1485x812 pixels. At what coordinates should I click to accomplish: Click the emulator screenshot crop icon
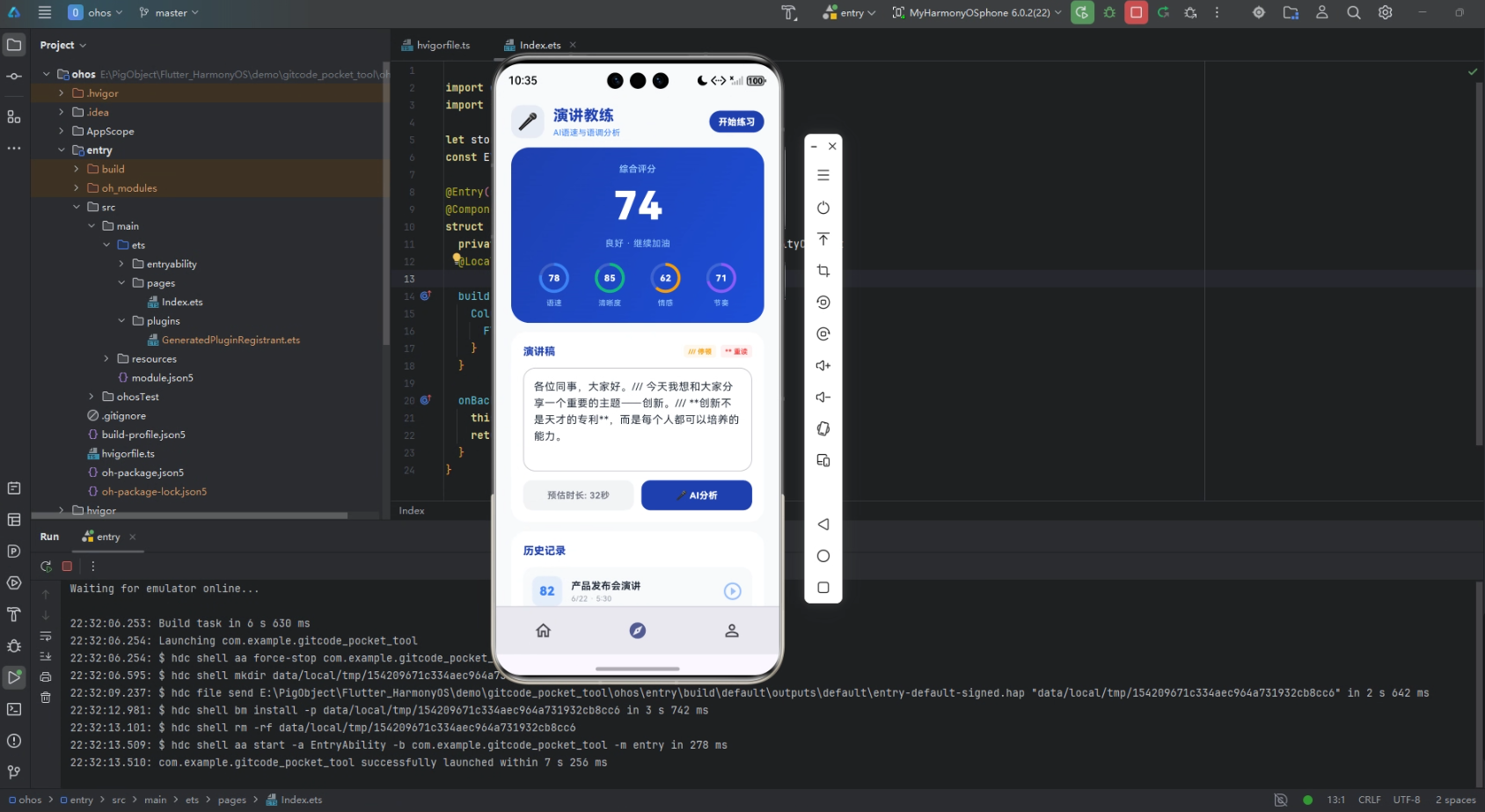pos(823,271)
